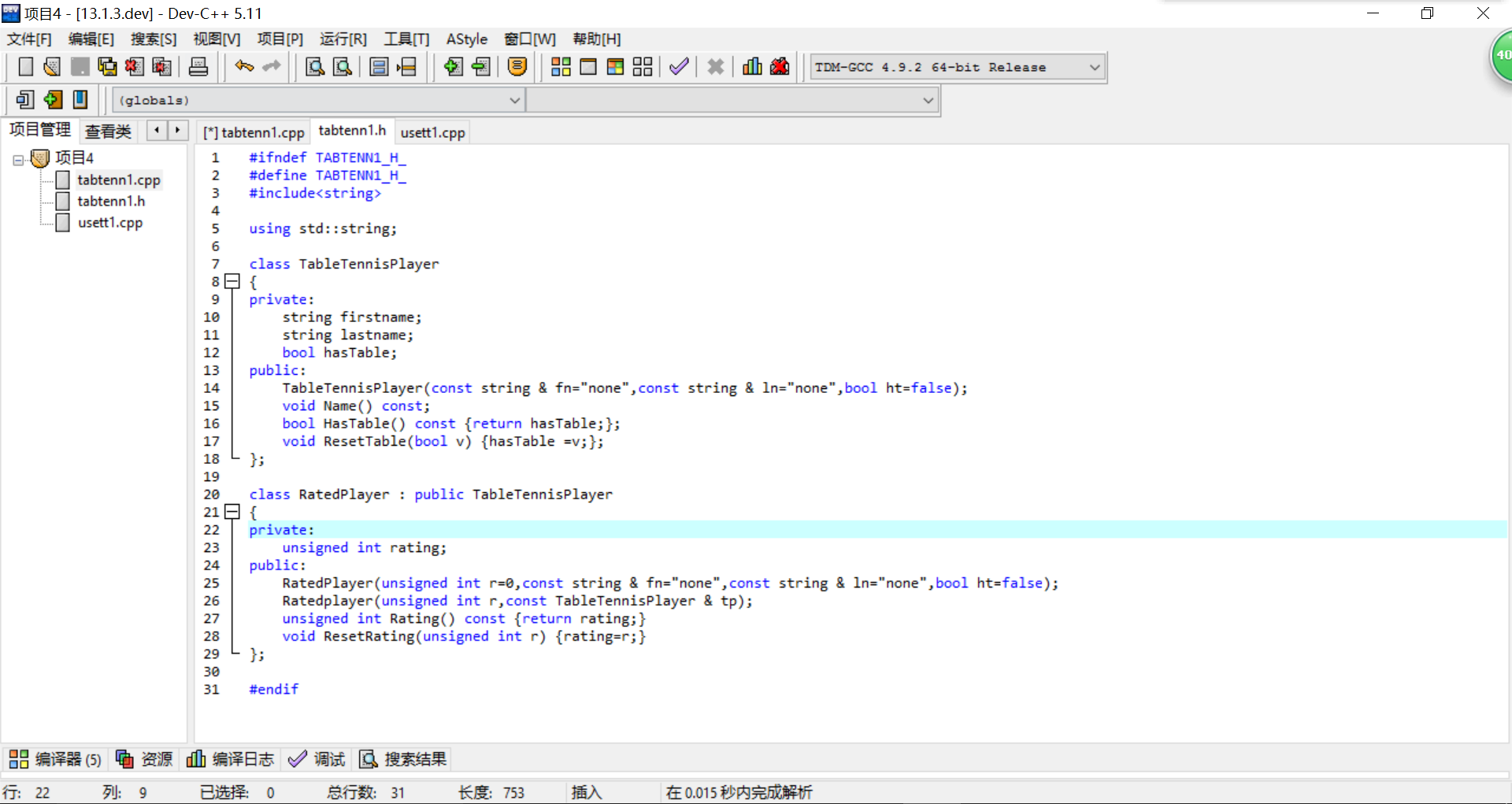Click the Replace magnifier icon

coord(343,67)
